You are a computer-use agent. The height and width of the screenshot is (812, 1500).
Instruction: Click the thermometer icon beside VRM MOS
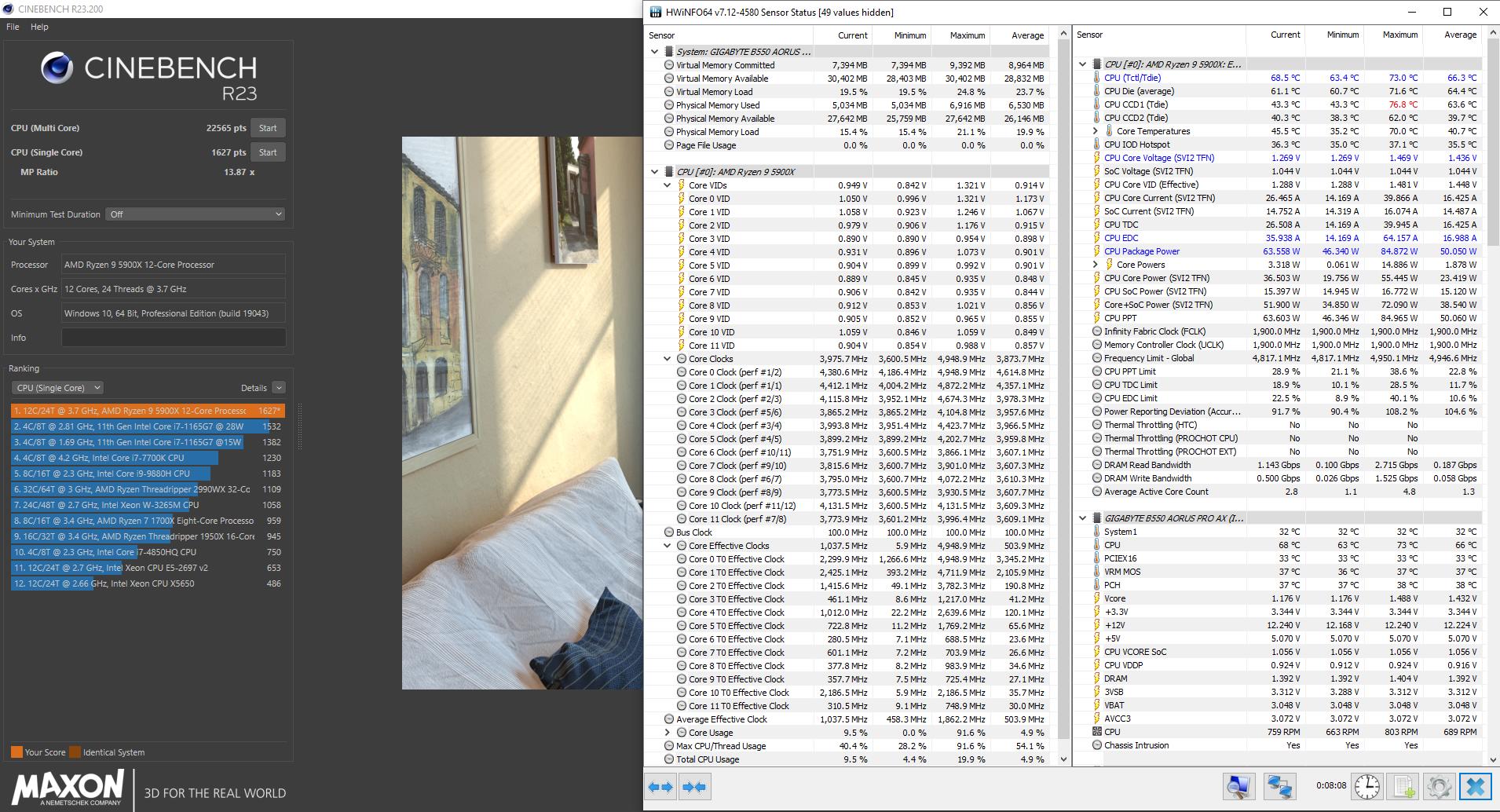(x=1097, y=572)
